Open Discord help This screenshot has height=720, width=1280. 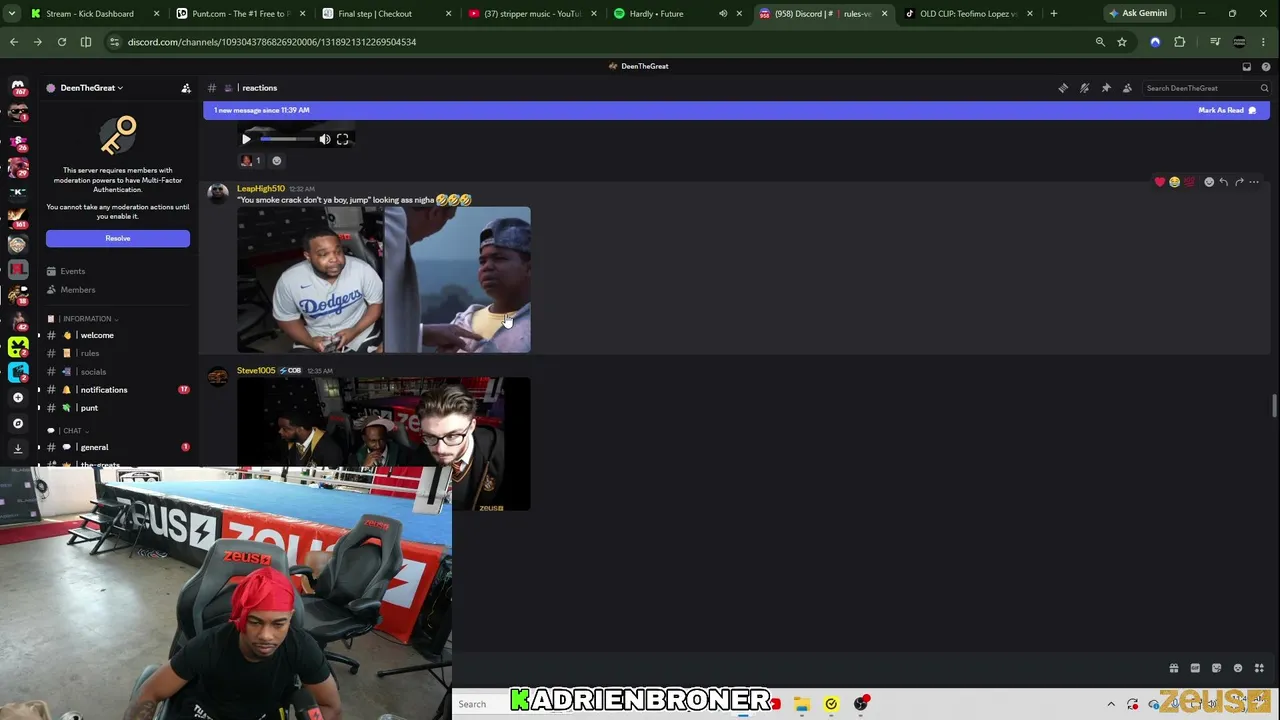tap(1265, 66)
